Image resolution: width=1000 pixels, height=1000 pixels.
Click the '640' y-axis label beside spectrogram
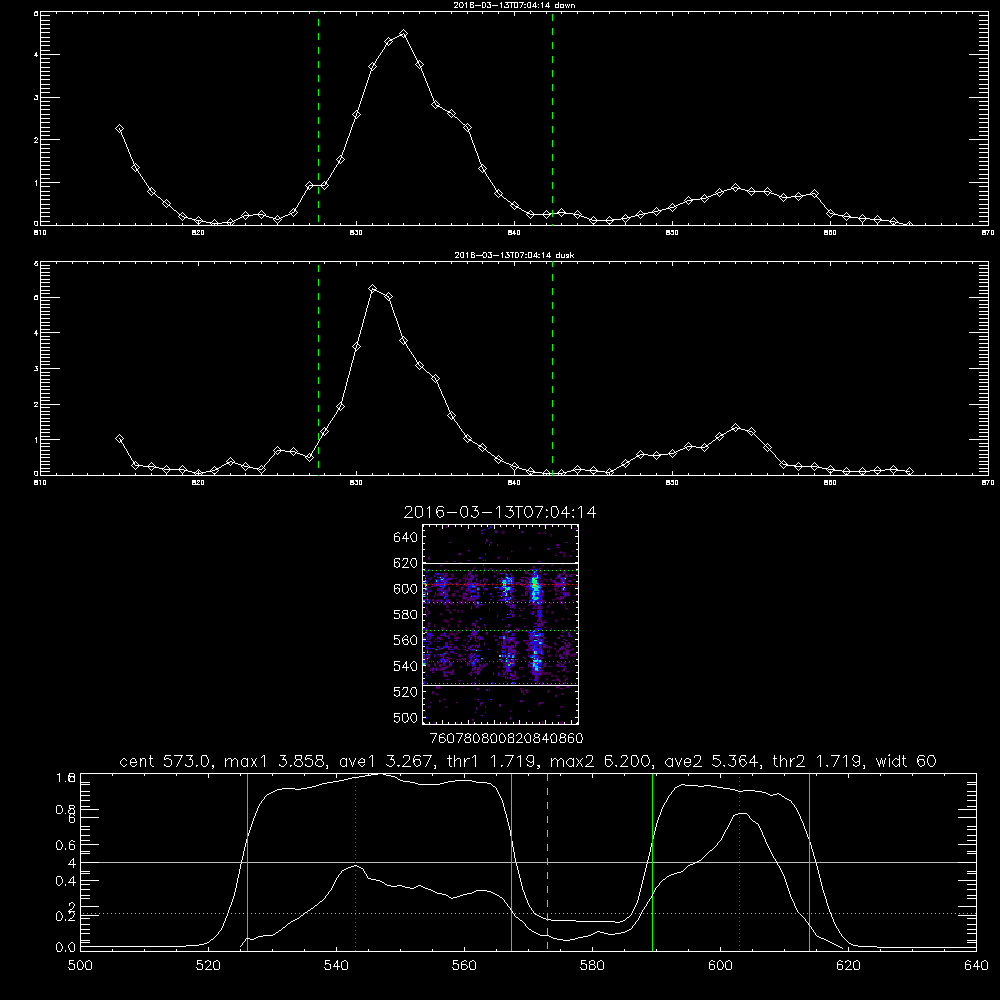406,538
